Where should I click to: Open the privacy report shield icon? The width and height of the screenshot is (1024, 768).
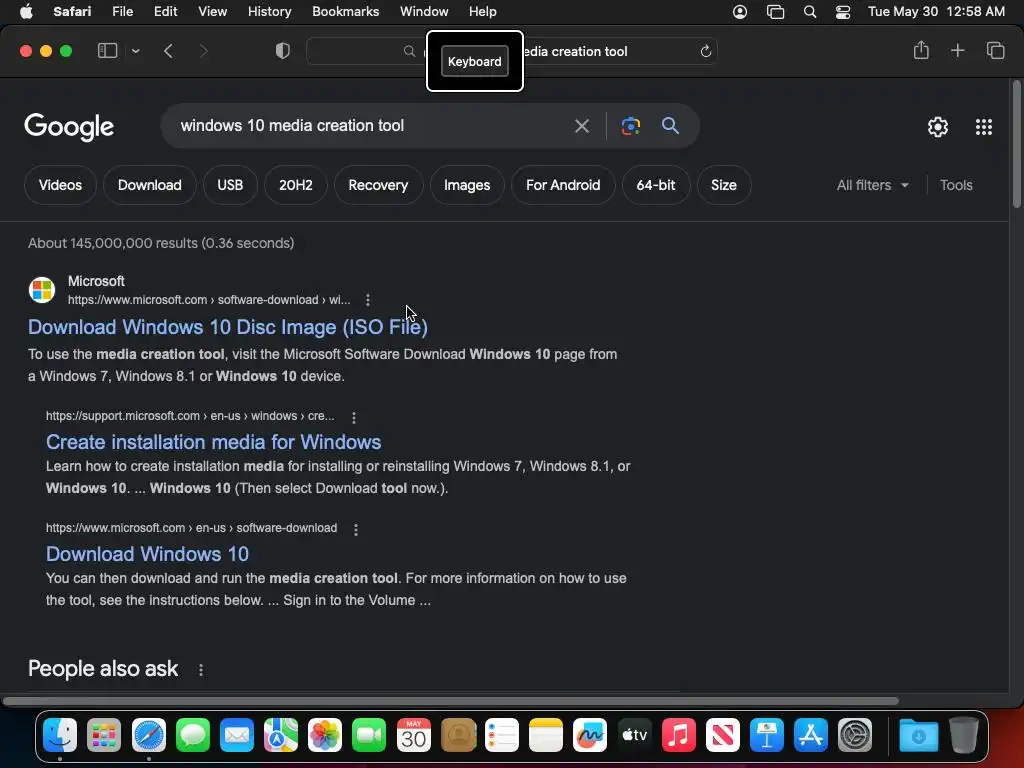click(x=283, y=51)
